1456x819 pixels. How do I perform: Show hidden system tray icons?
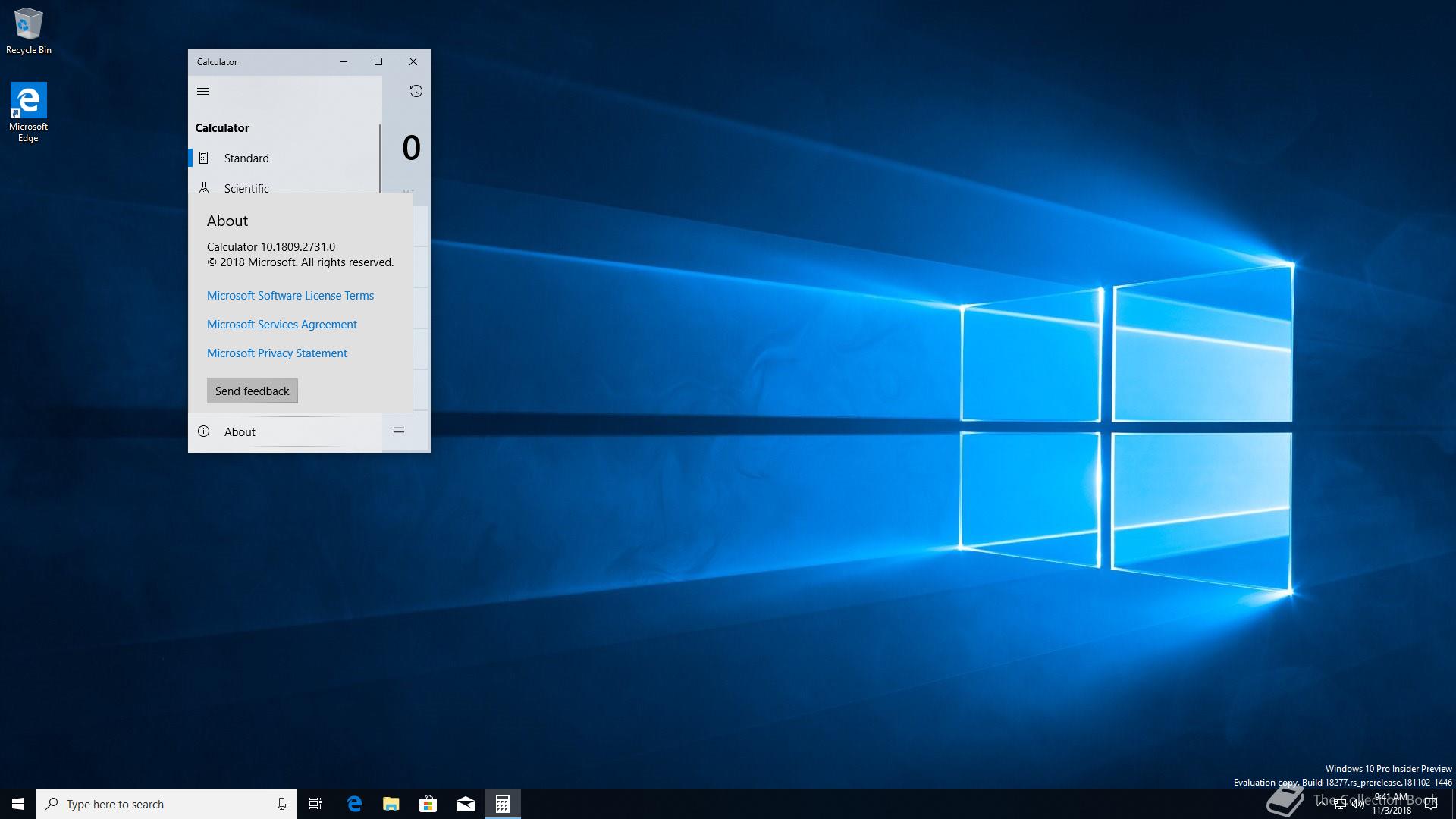pyautogui.click(x=1322, y=802)
